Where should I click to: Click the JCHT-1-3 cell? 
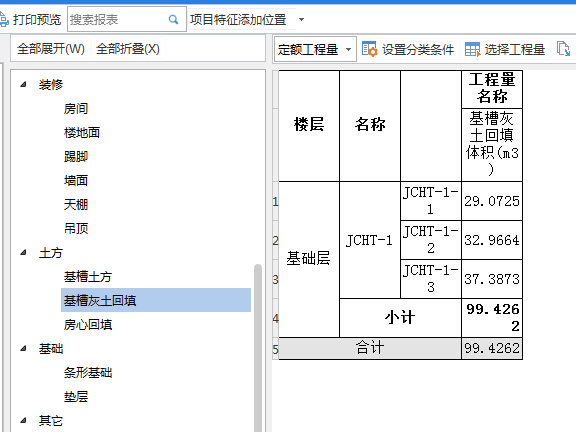[431, 279]
